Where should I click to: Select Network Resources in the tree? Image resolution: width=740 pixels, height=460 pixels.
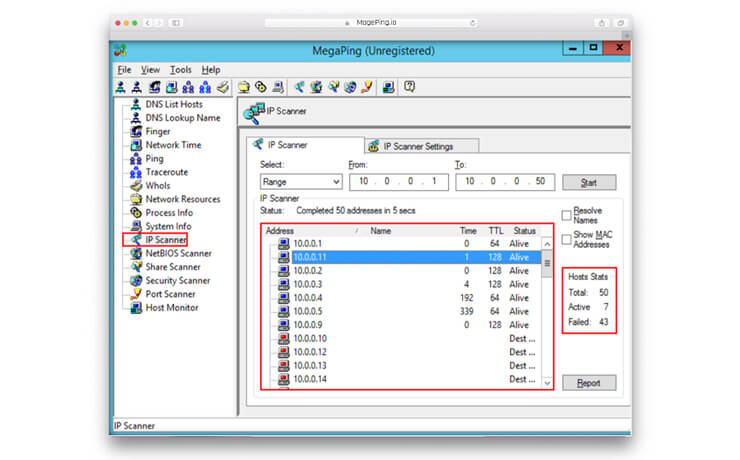click(x=183, y=199)
